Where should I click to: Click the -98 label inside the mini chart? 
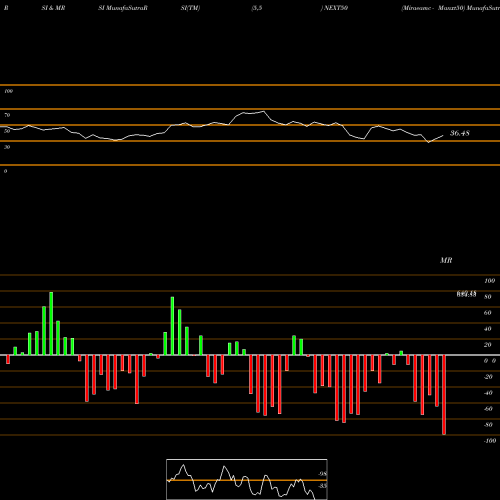click(x=322, y=474)
